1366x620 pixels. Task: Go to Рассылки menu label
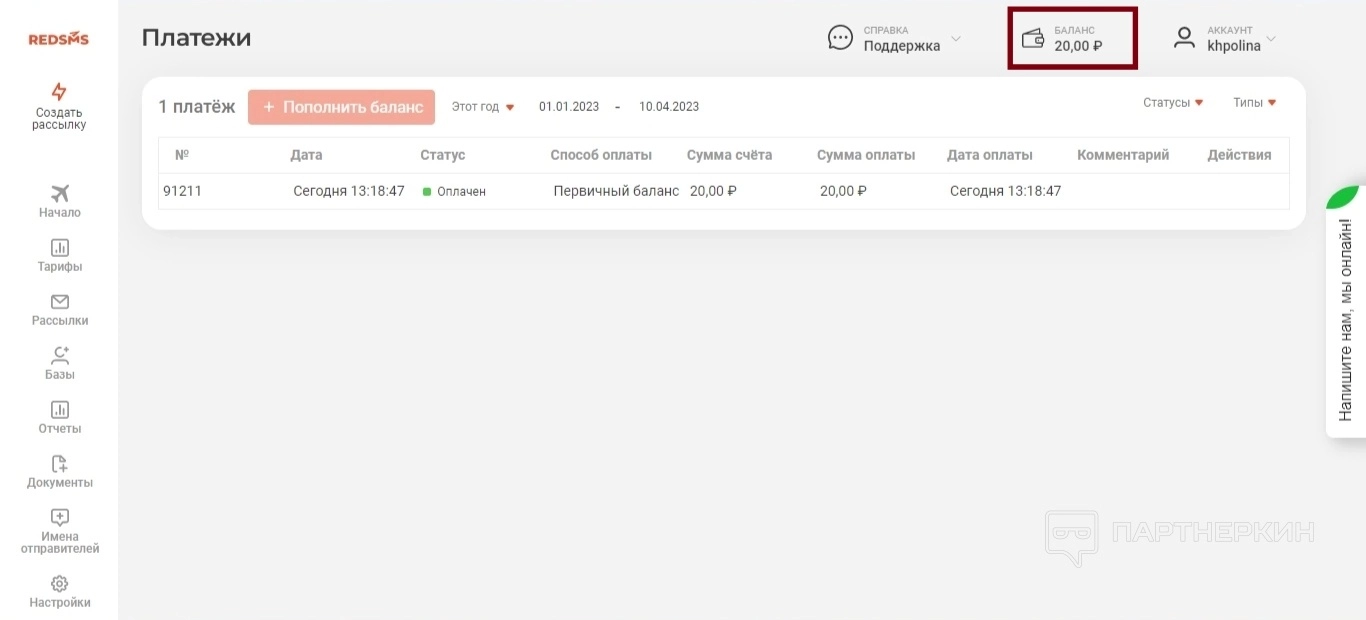60,321
